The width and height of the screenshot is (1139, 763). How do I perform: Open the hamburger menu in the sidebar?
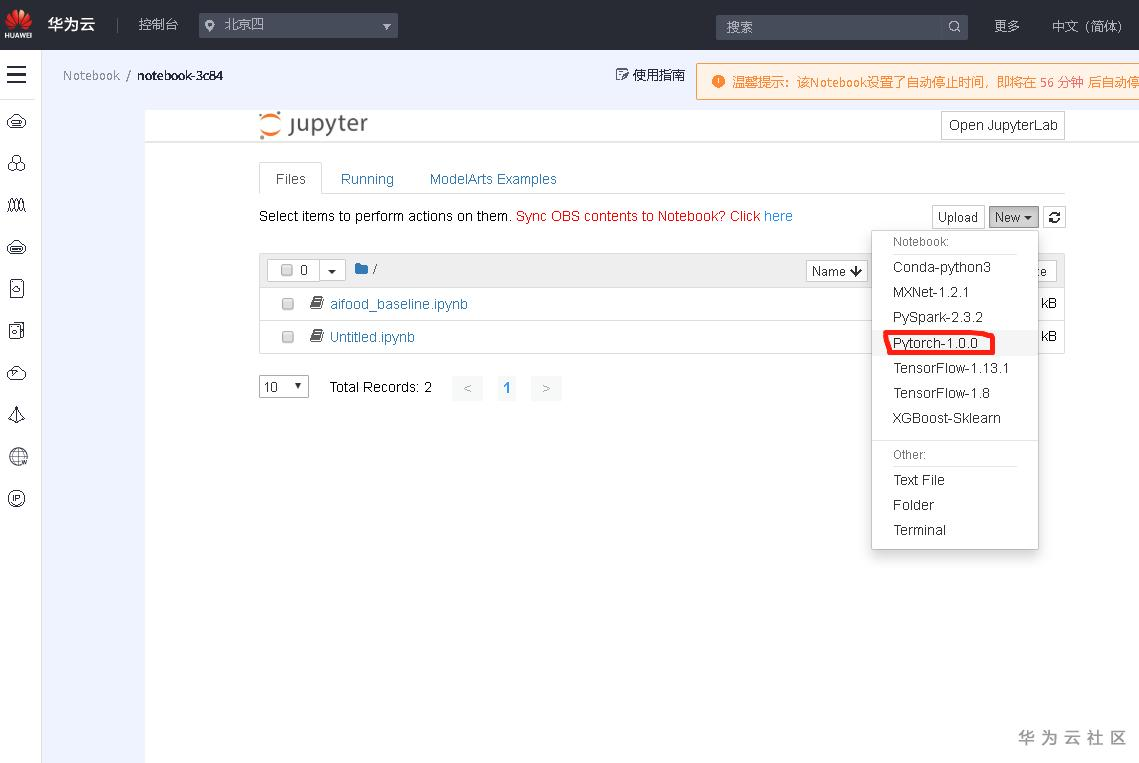[17, 74]
